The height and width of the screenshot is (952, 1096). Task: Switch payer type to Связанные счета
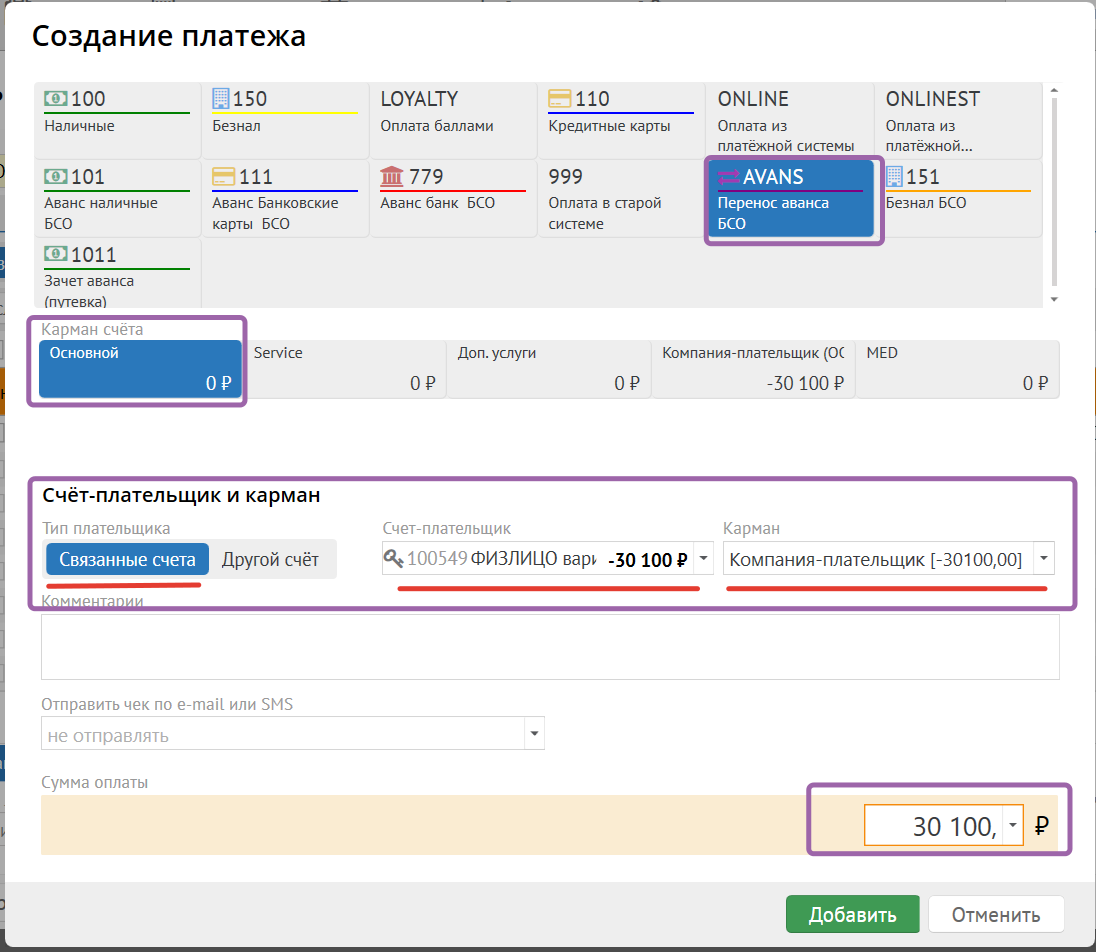click(x=127, y=559)
